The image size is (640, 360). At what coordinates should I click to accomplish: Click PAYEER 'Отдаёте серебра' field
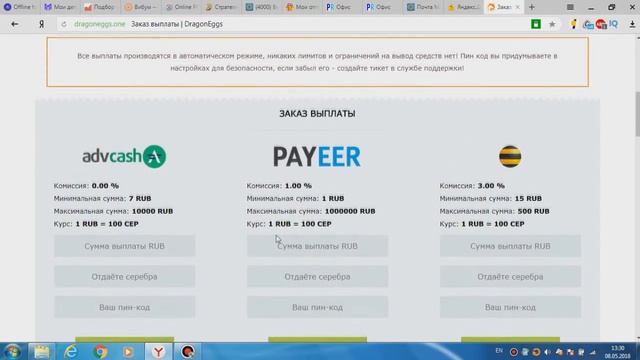point(317,277)
